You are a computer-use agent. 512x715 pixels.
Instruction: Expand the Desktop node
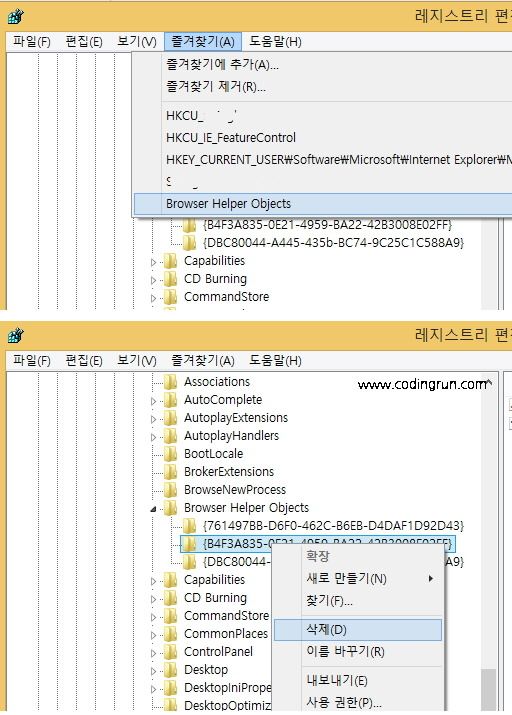pyautogui.click(x=154, y=671)
